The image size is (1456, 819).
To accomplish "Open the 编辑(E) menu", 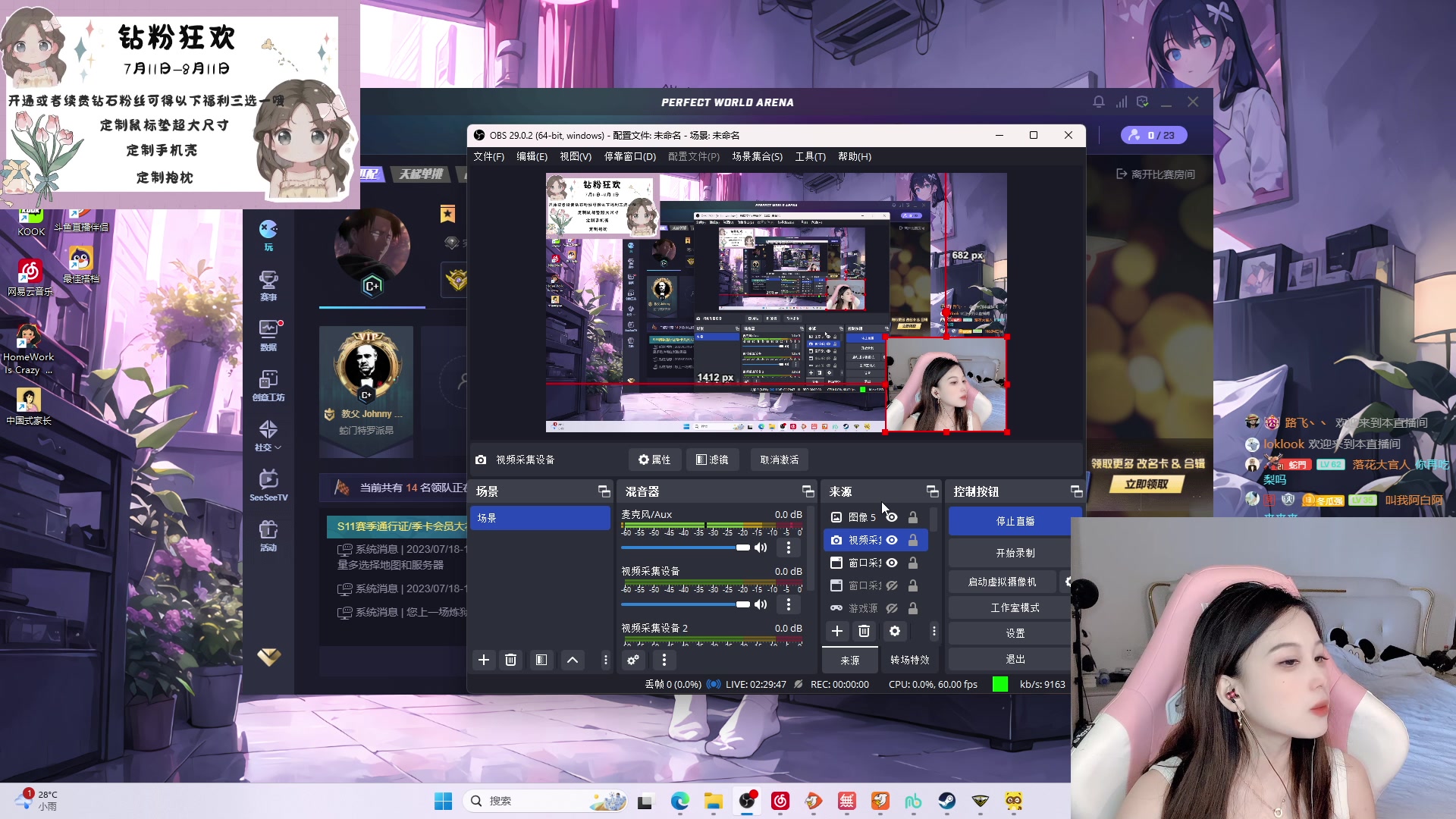I will coord(532,156).
